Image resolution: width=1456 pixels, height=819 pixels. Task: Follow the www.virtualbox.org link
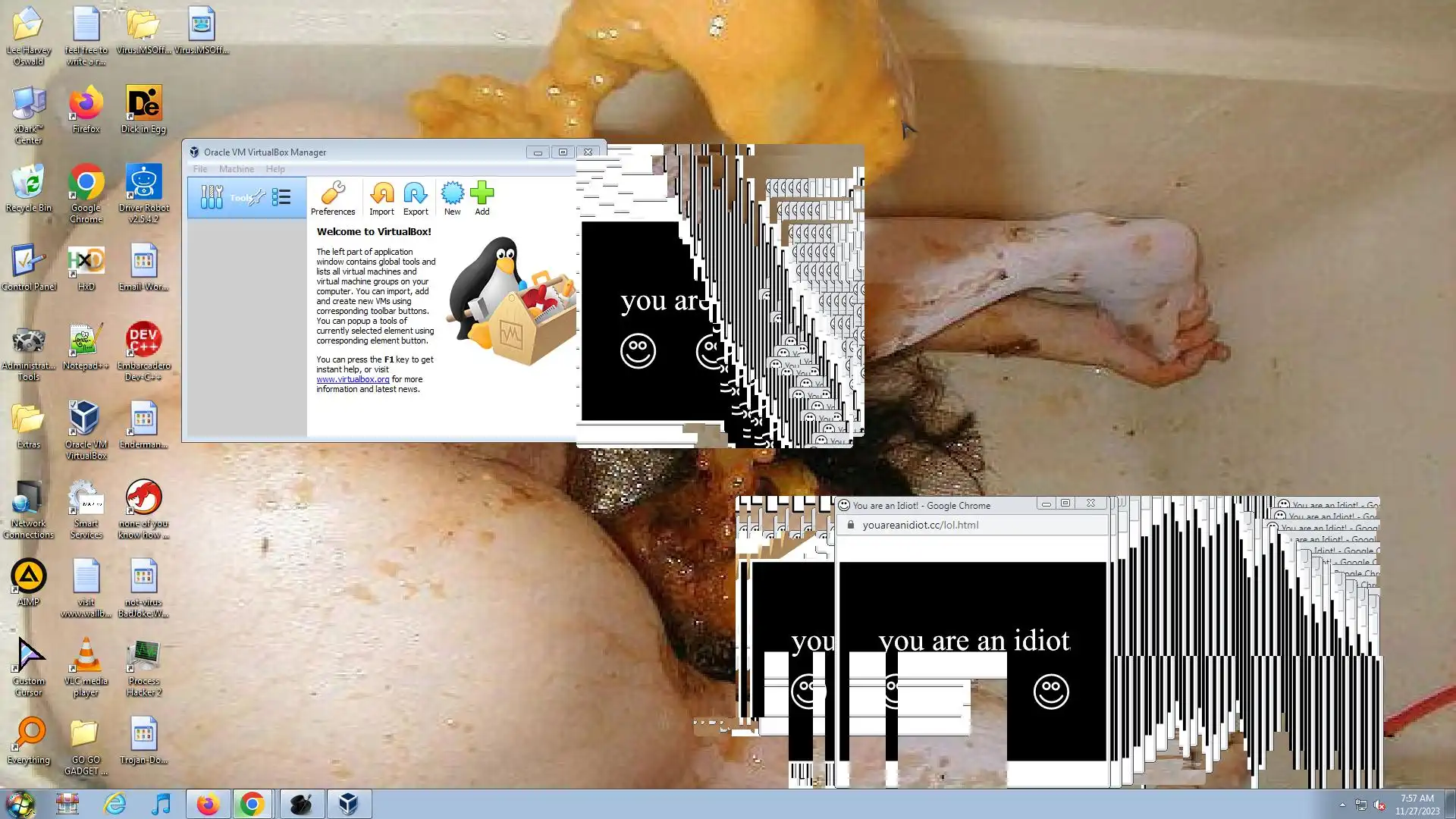tap(353, 379)
